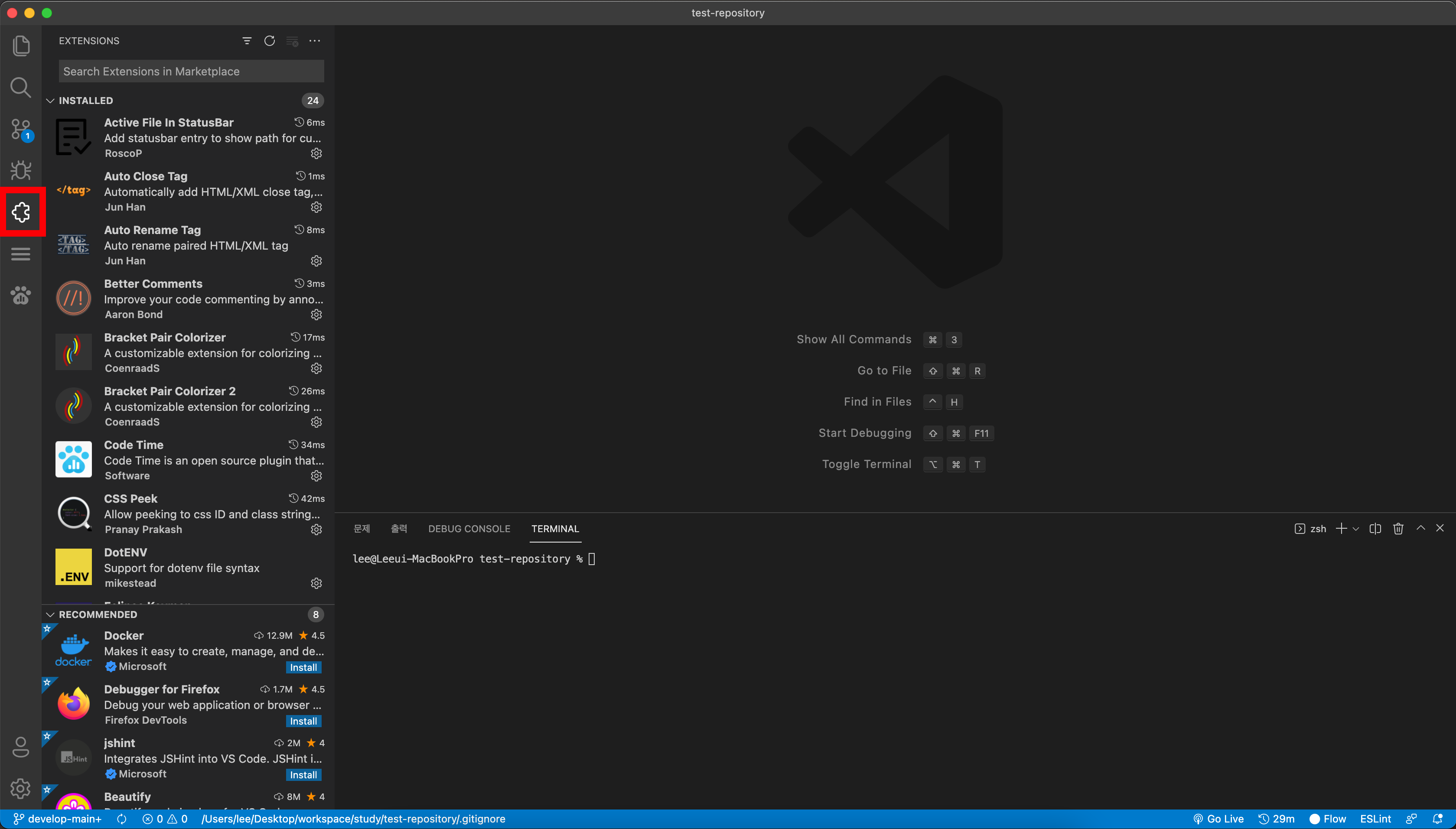1456x829 pixels.
Task: Open the Code Time paw icon view
Action: [21, 295]
